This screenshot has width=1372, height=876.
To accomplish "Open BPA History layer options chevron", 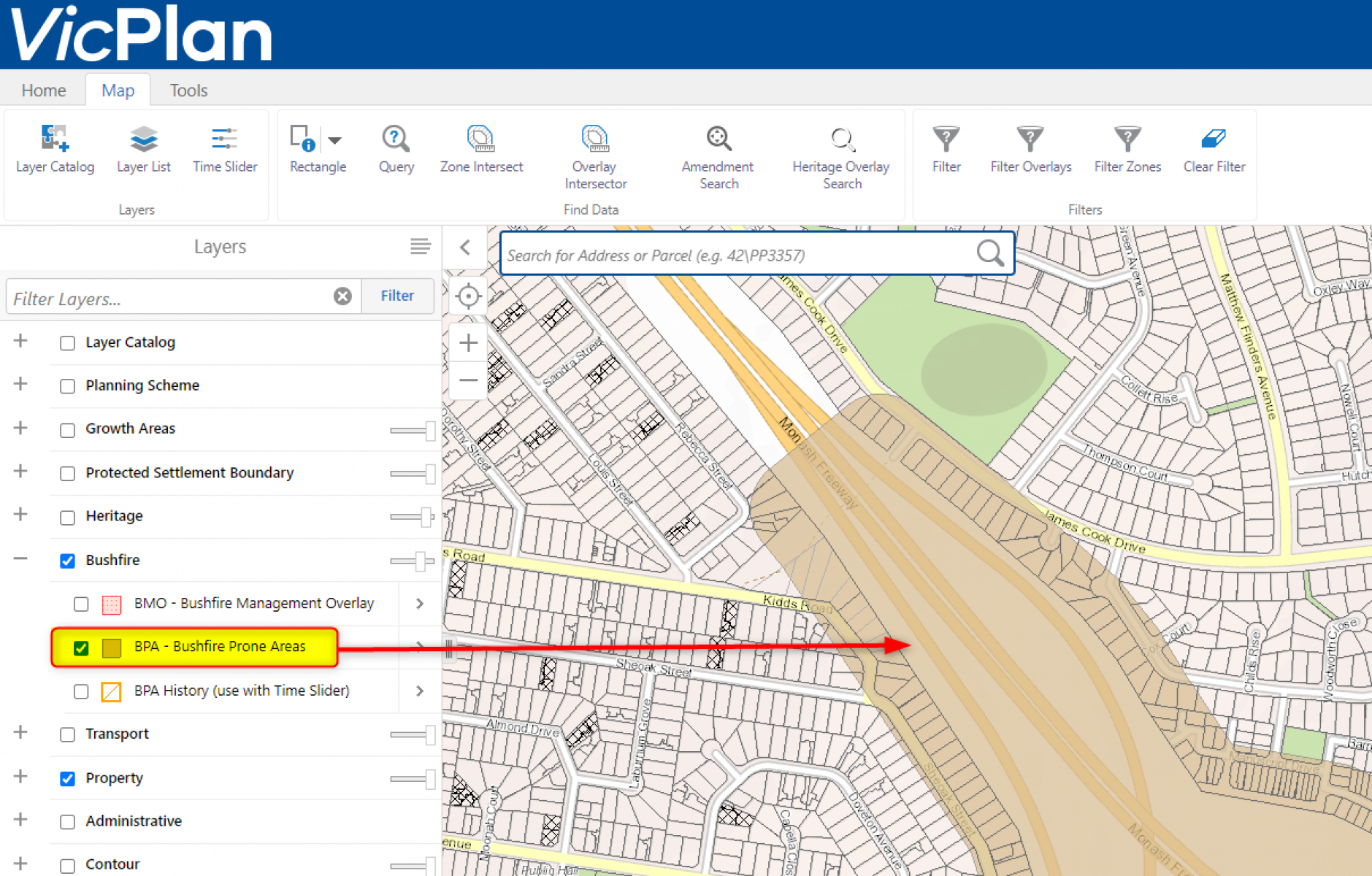I will (420, 691).
